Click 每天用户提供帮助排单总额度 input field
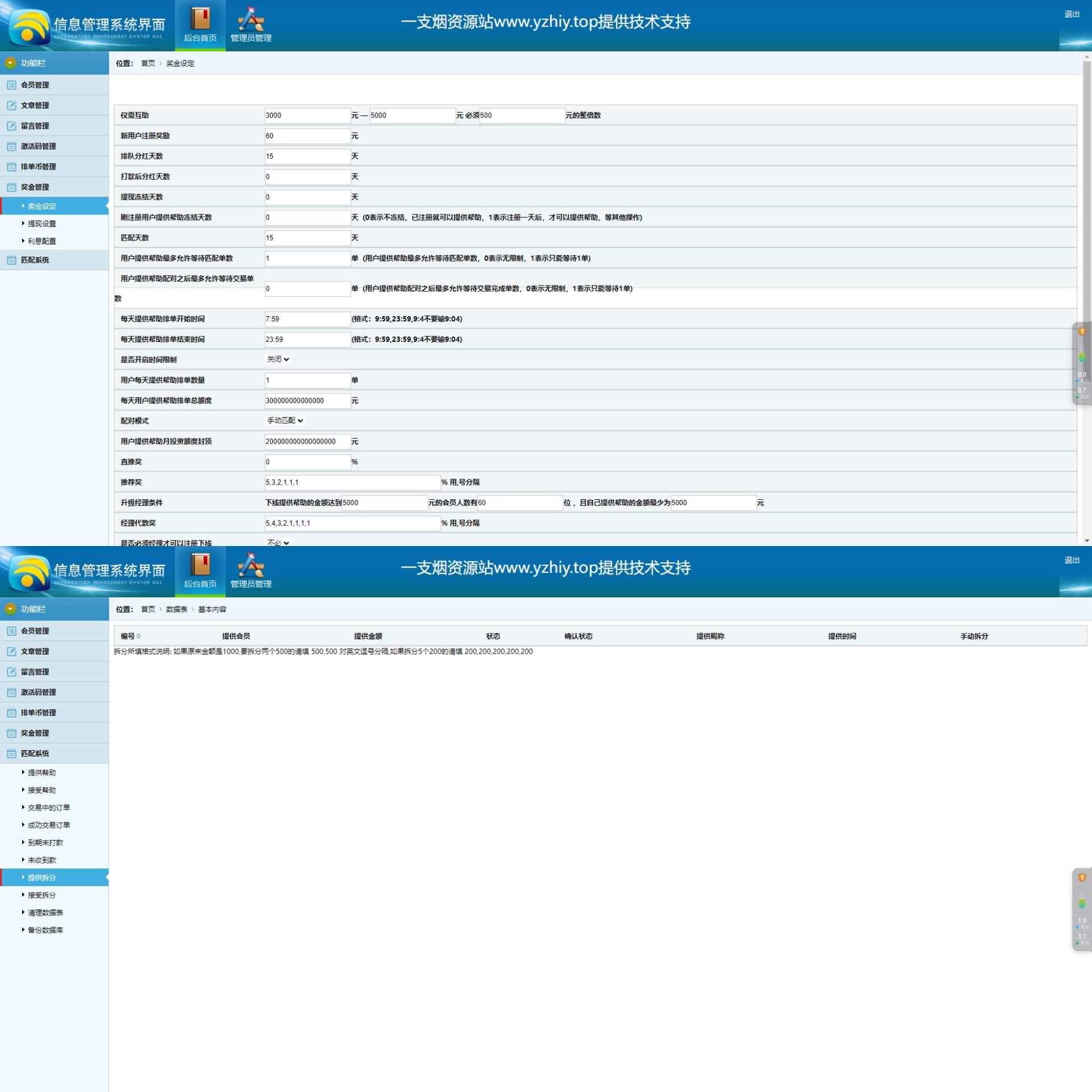The width and height of the screenshot is (1092, 1092). [x=308, y=401]
